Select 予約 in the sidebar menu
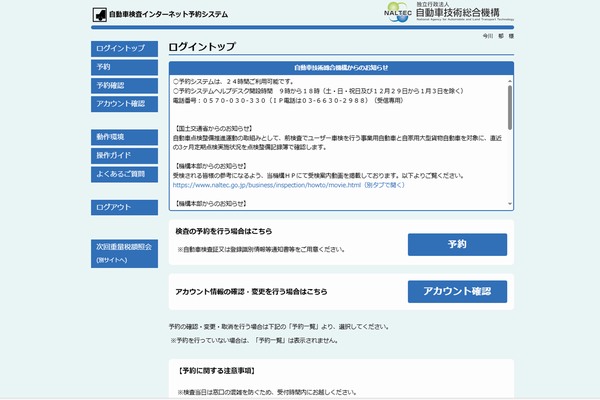 pos(124,67)
